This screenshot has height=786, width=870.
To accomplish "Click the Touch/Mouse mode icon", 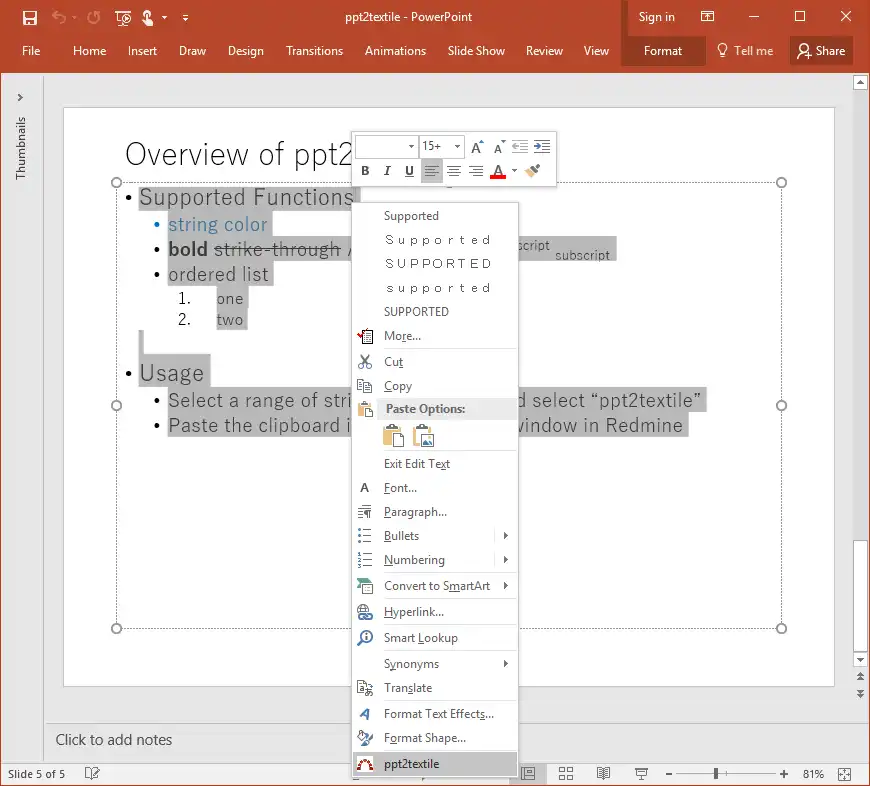I will point(148,18).
